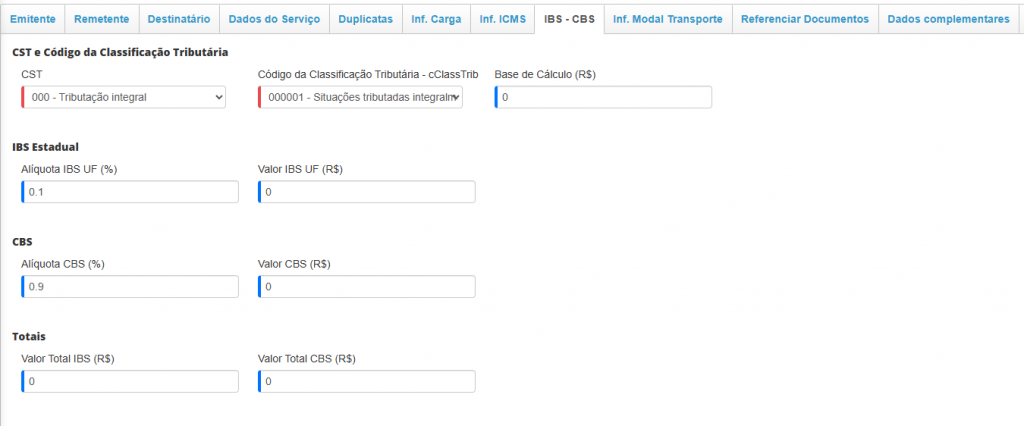Image resolution: width=1024 pixels, height=426 pixels.
Task: Show the Inf. Carga tab
Action: (435, 19)
